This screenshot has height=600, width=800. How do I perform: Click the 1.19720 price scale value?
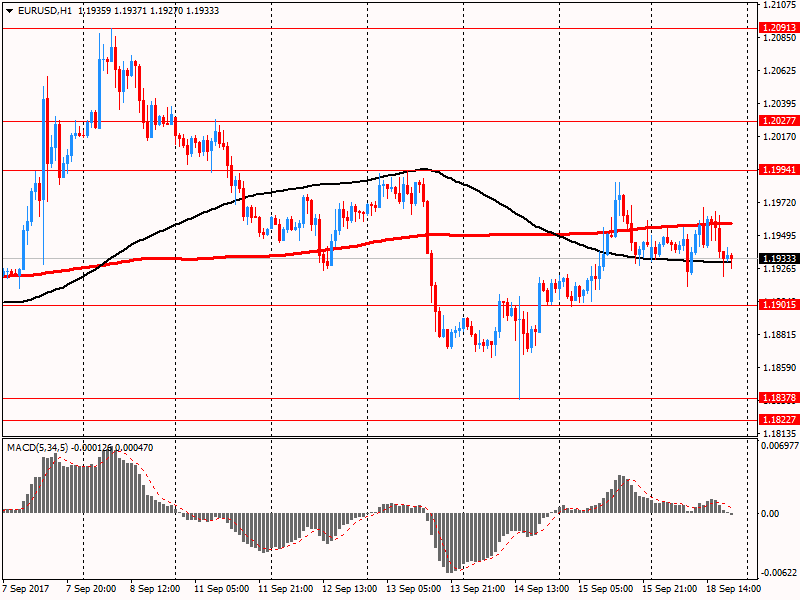pyautogui.click(x=779, y=203)
